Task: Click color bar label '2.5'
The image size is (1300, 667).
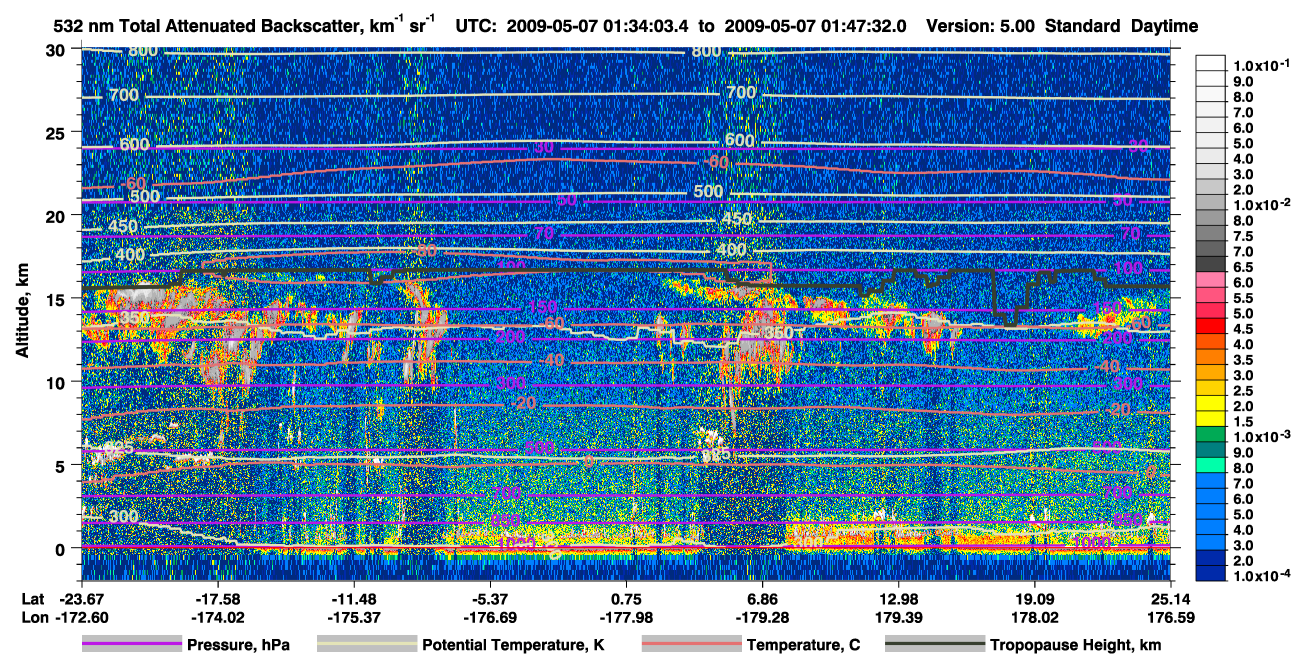Action: coord(1243,392)
